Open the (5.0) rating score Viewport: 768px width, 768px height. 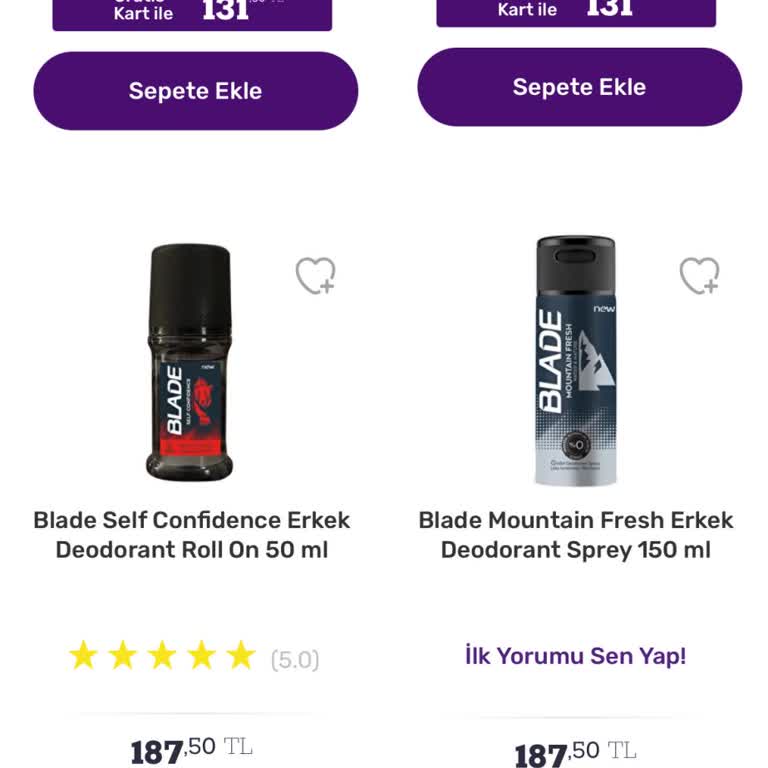pyautogui.click(x=295, y=660)
